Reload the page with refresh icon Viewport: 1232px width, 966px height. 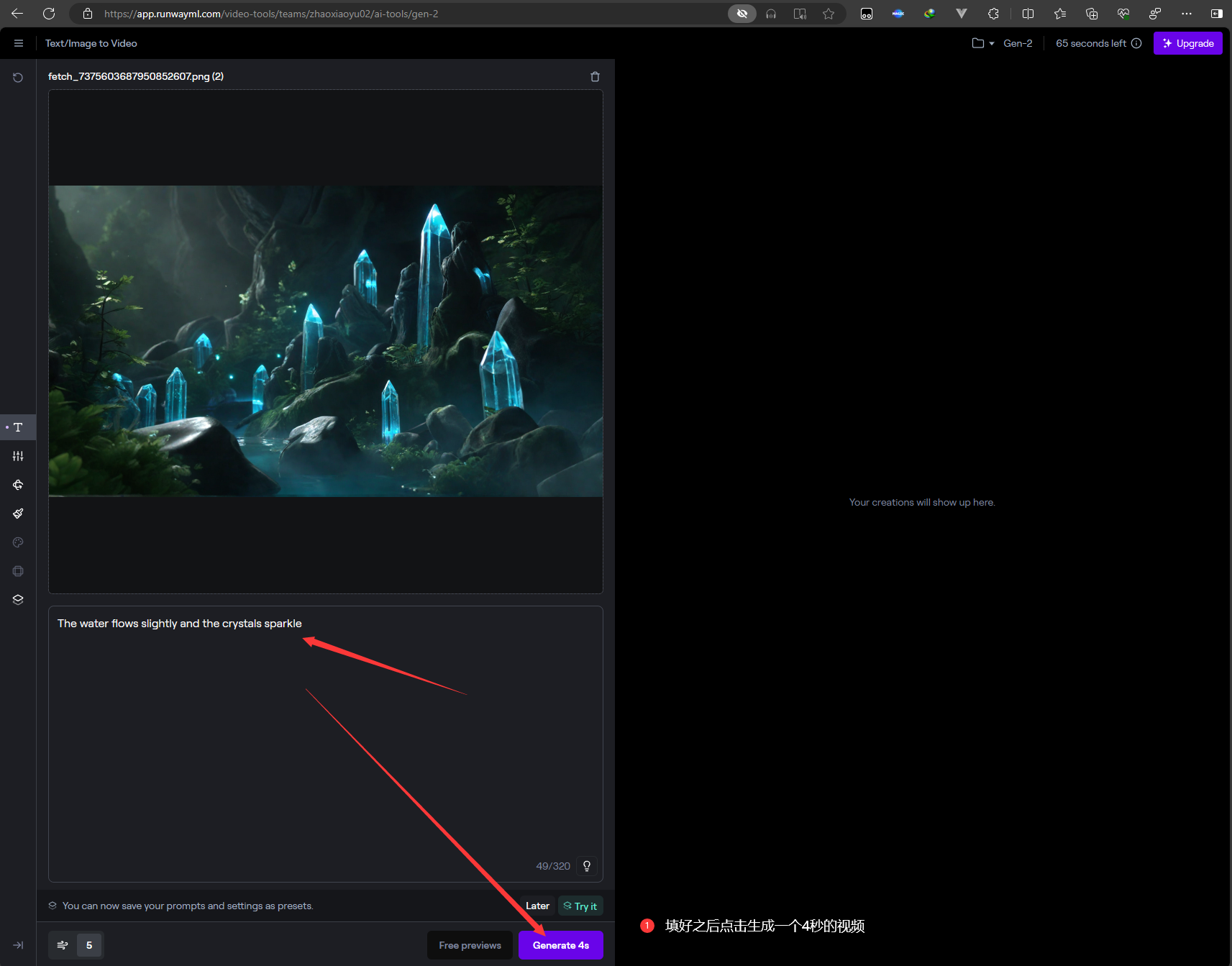[x=49, y=14]
